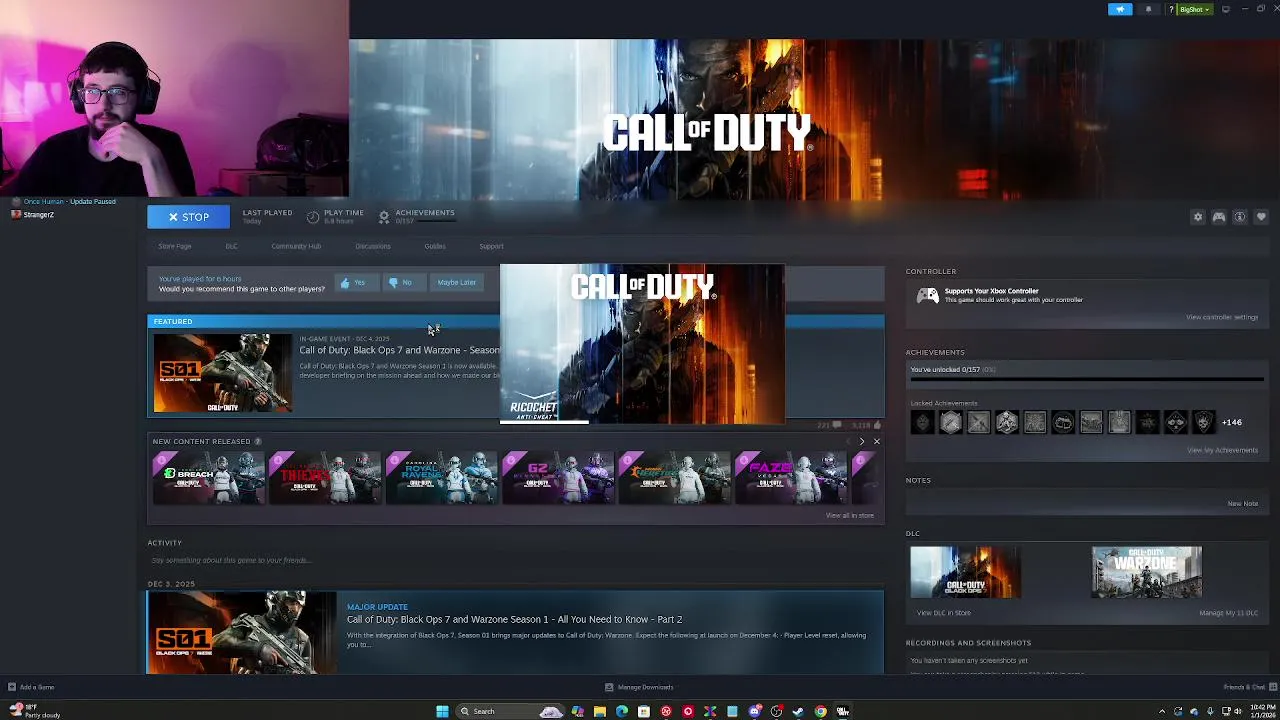Open the G2 content pack thumbnail
The image size is (1280, 720).
[557, 477]
